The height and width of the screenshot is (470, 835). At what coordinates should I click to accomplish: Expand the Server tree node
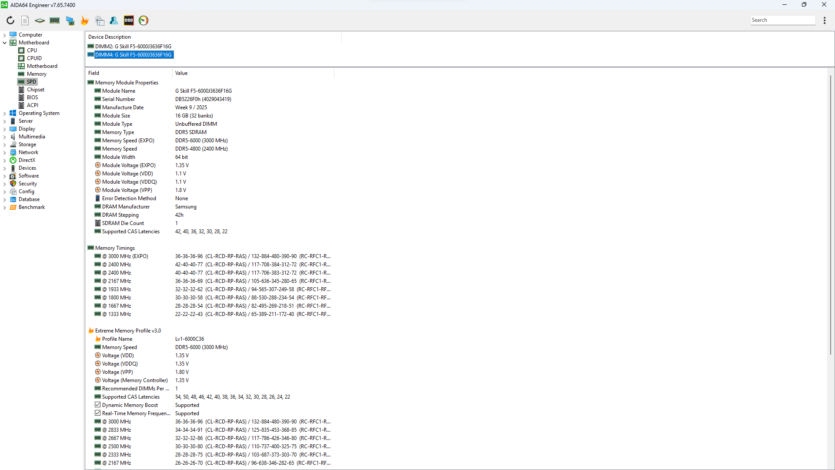pos(5,121)
